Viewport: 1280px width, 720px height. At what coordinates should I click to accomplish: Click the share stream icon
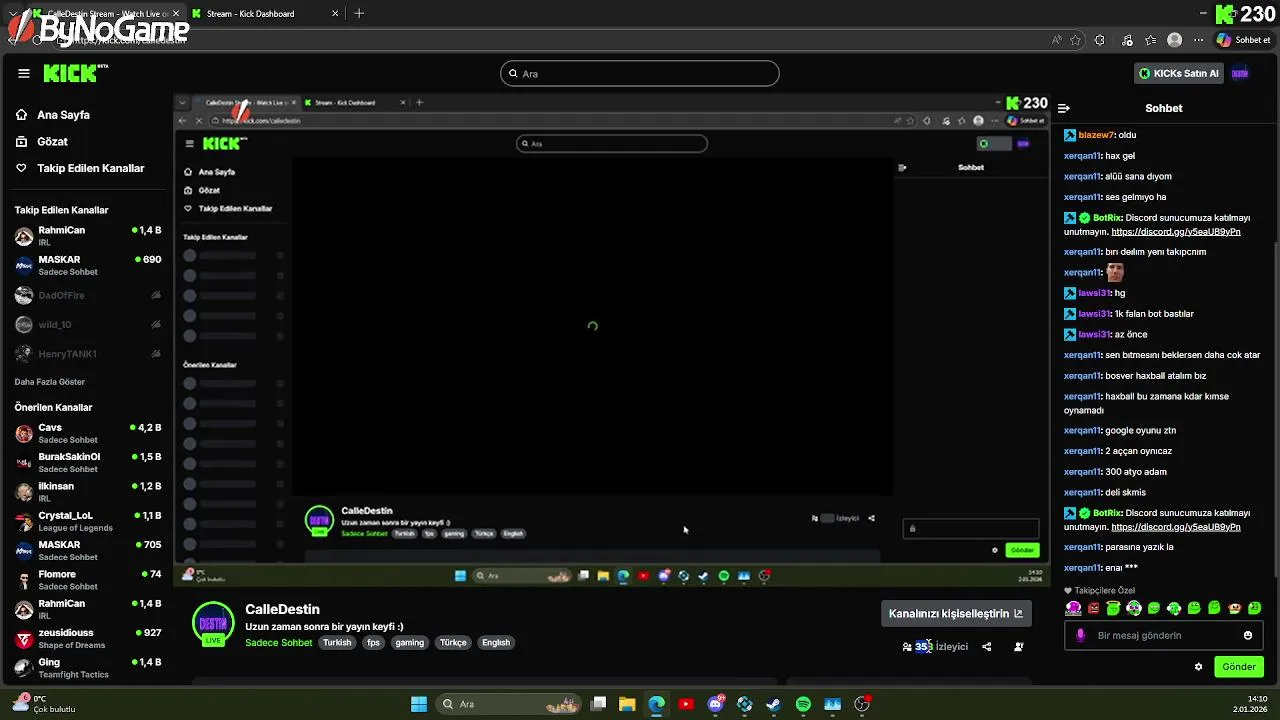coord(987,647)
